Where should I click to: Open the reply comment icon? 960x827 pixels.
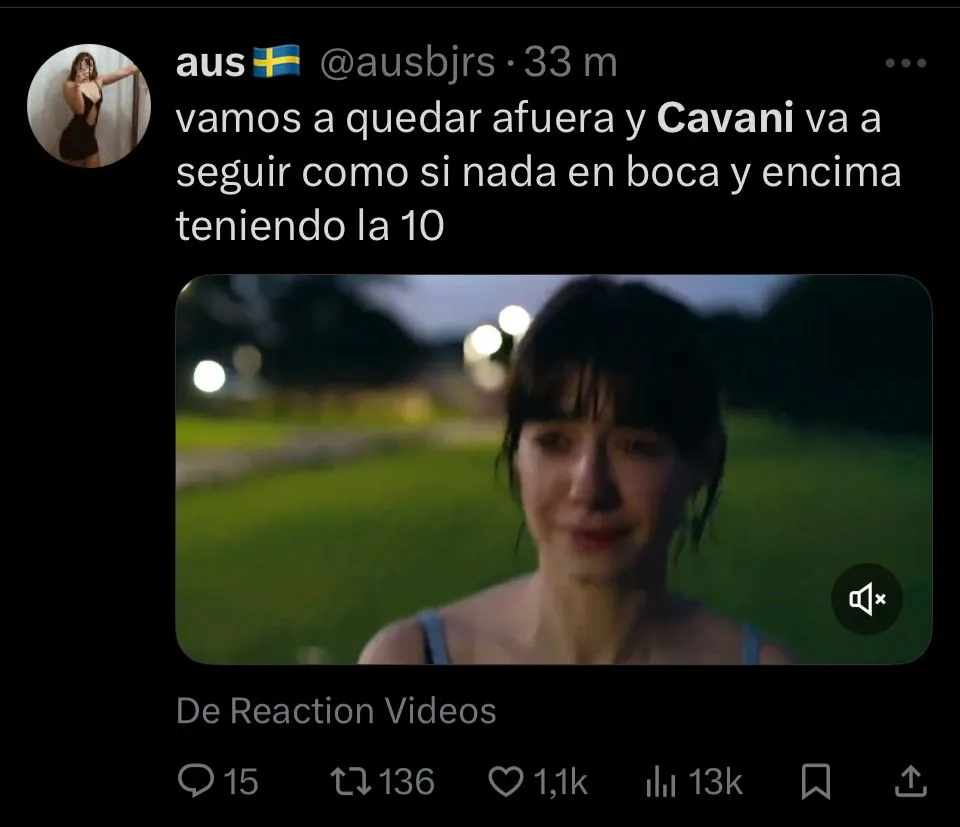point(196,781)
